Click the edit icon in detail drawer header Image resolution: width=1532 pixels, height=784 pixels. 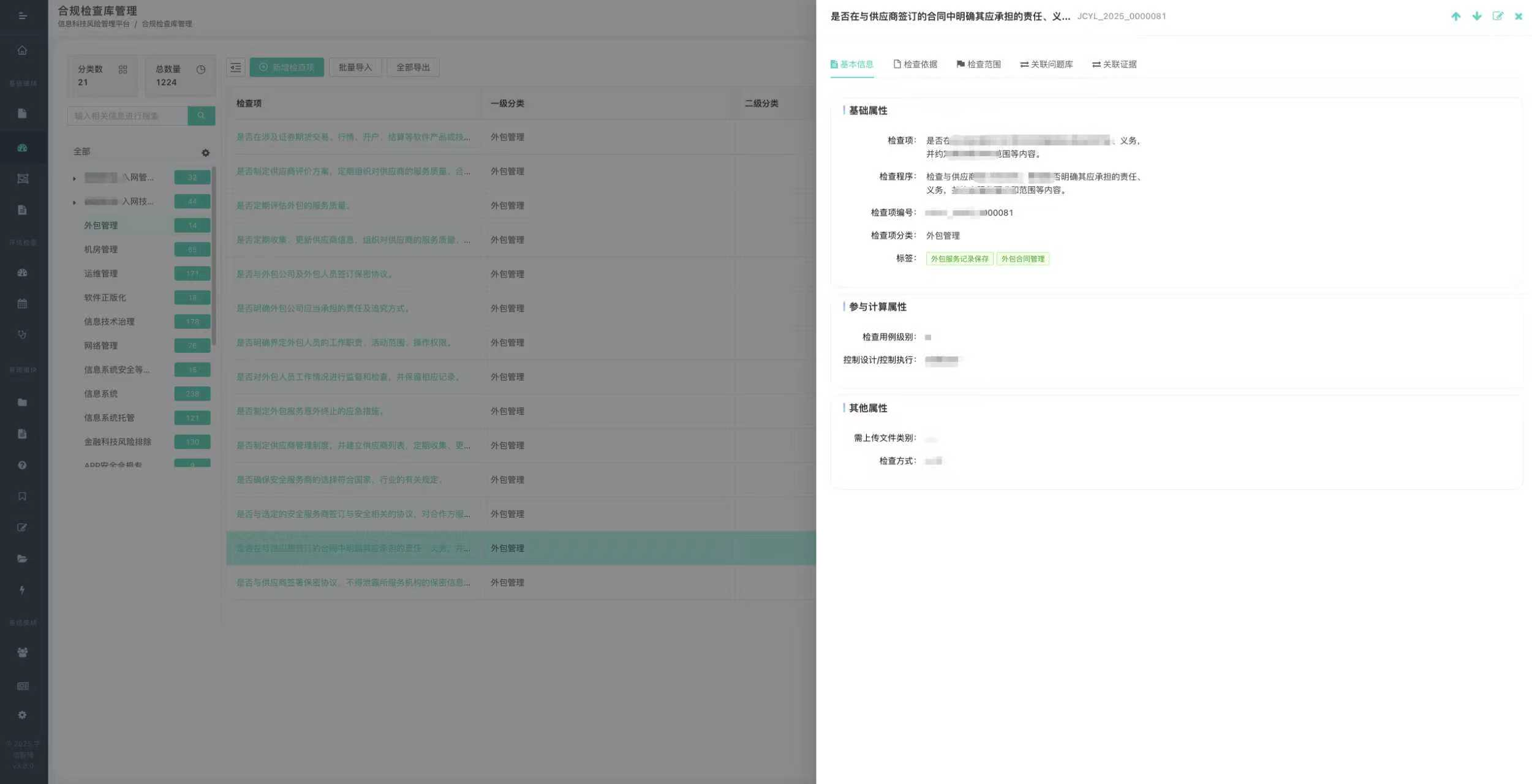click(x=1498, y=17)
